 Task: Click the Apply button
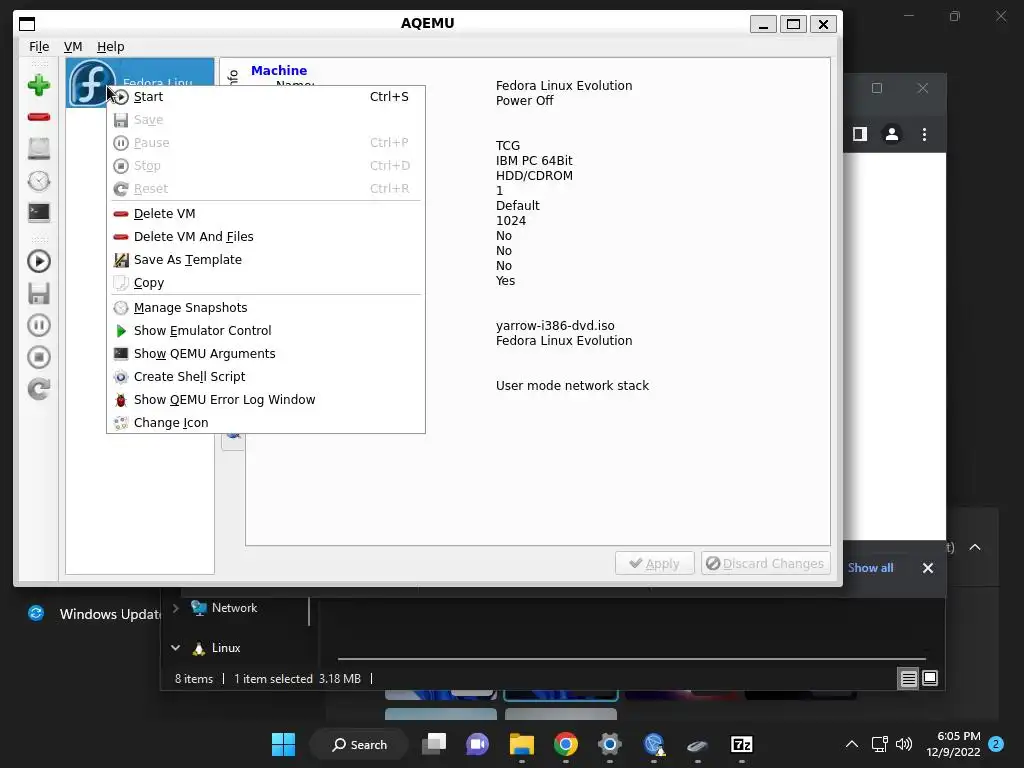(x=654, y=564)
